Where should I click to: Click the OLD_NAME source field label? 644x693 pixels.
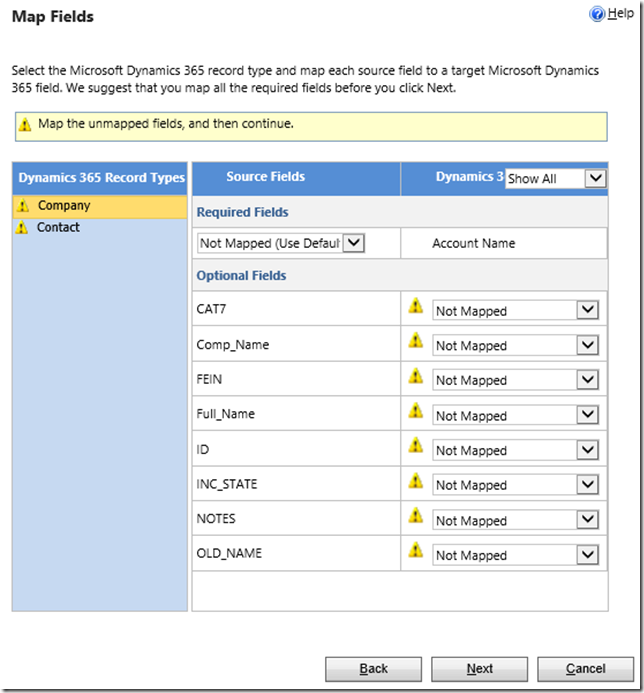[229, 553]
